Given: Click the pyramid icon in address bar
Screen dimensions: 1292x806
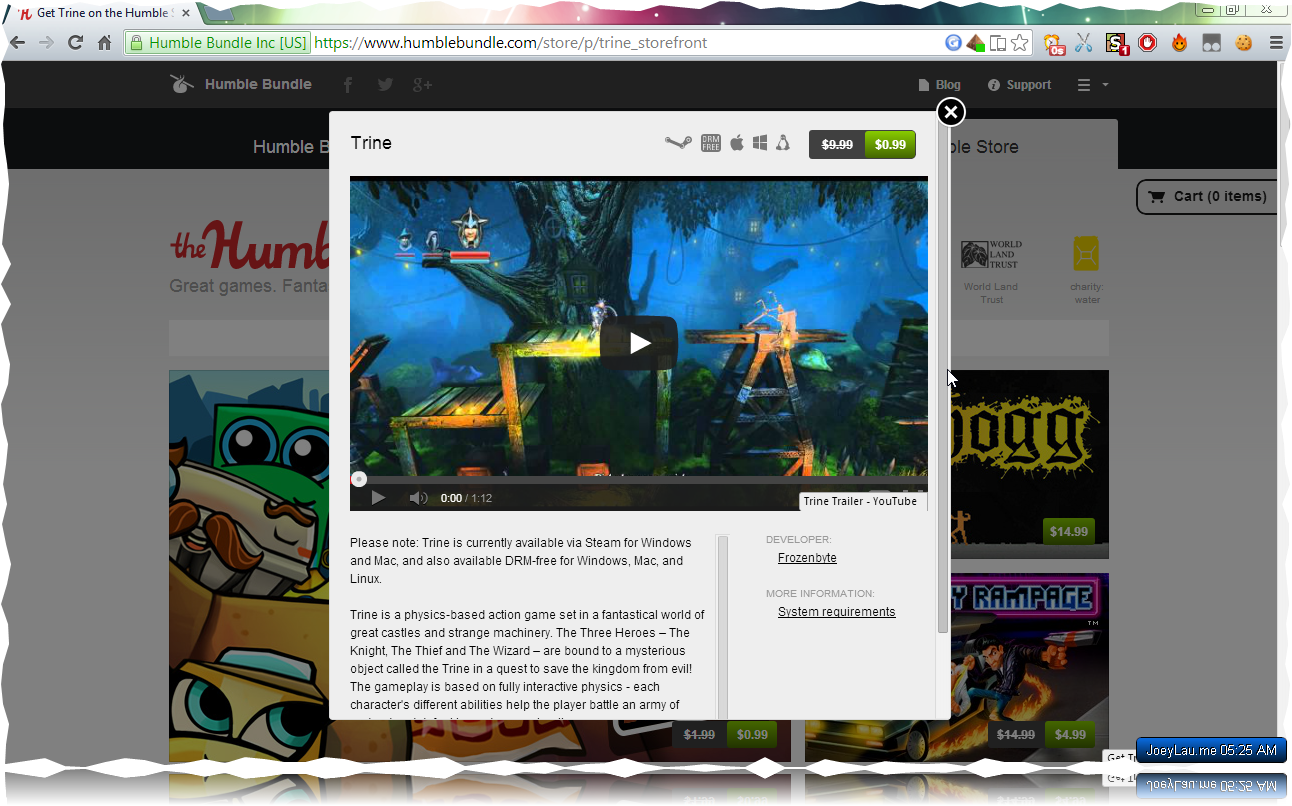Looking at the screenshot, I should (x=976, y=43).
